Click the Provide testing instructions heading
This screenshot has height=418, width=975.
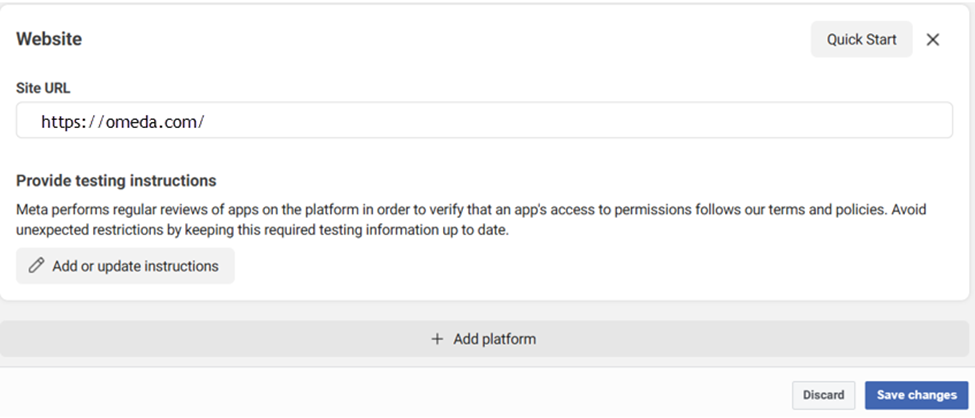click(116, 181)
